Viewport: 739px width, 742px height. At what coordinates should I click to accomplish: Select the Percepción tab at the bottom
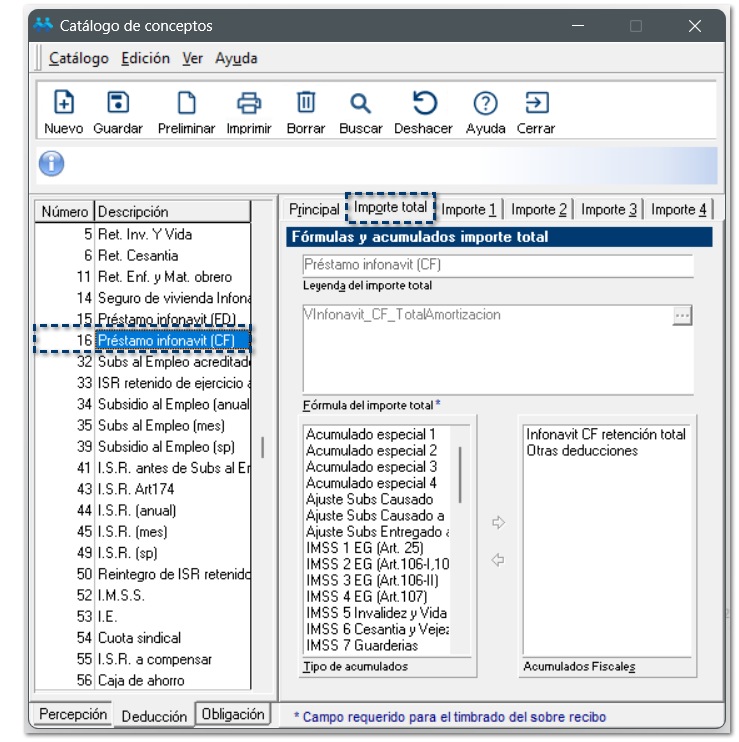click(x=73, y=715)
